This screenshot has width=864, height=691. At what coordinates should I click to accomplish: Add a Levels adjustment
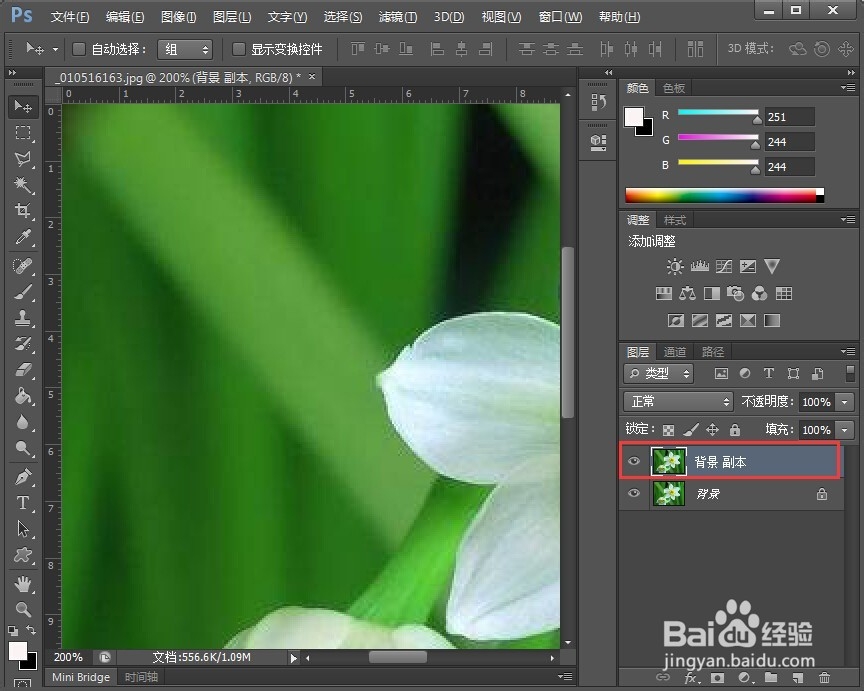[699, 267]
